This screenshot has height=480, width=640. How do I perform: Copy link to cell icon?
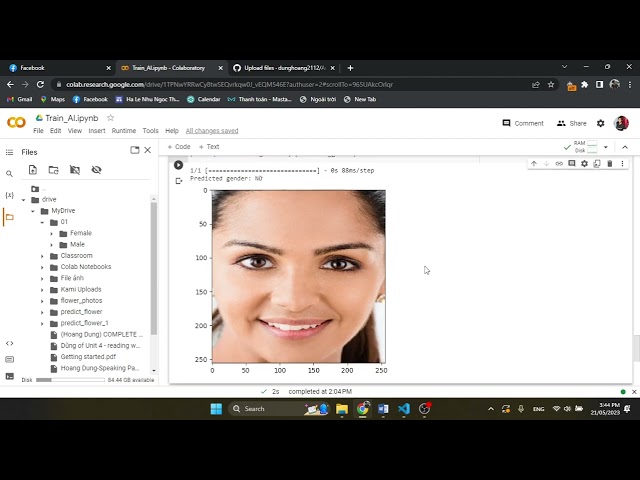[x=559, y=164]
